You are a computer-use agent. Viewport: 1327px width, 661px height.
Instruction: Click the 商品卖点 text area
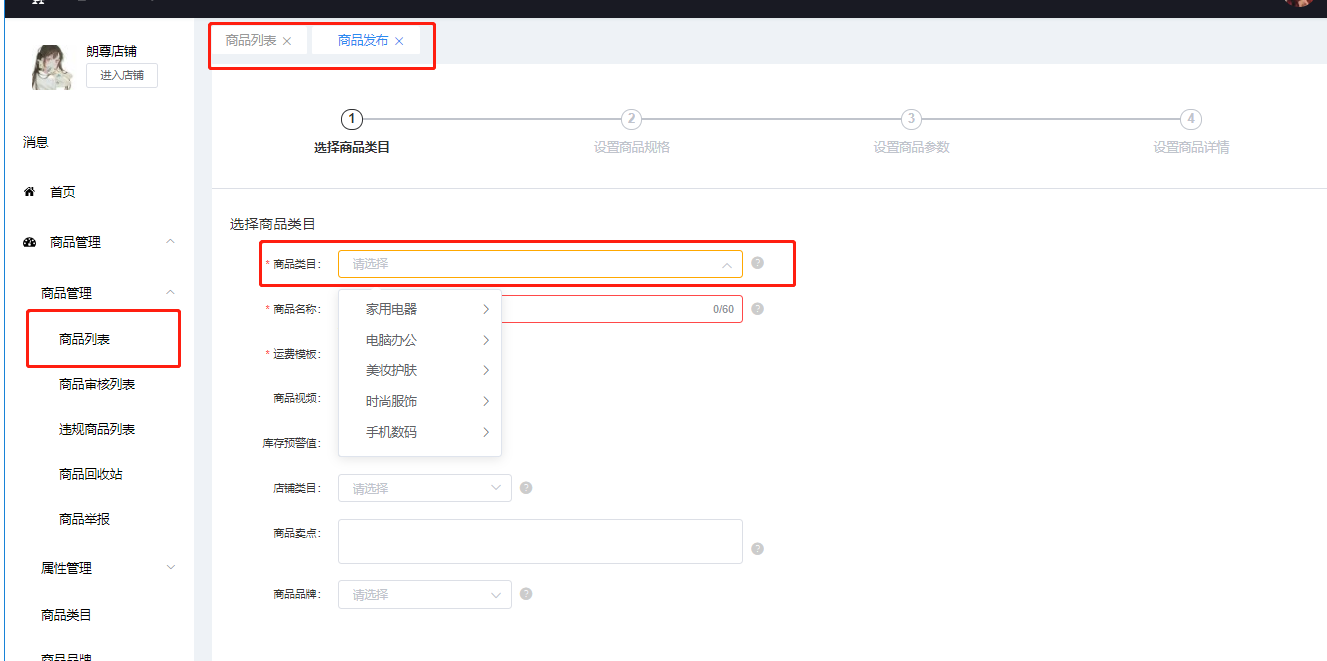(x=540, y=541)
